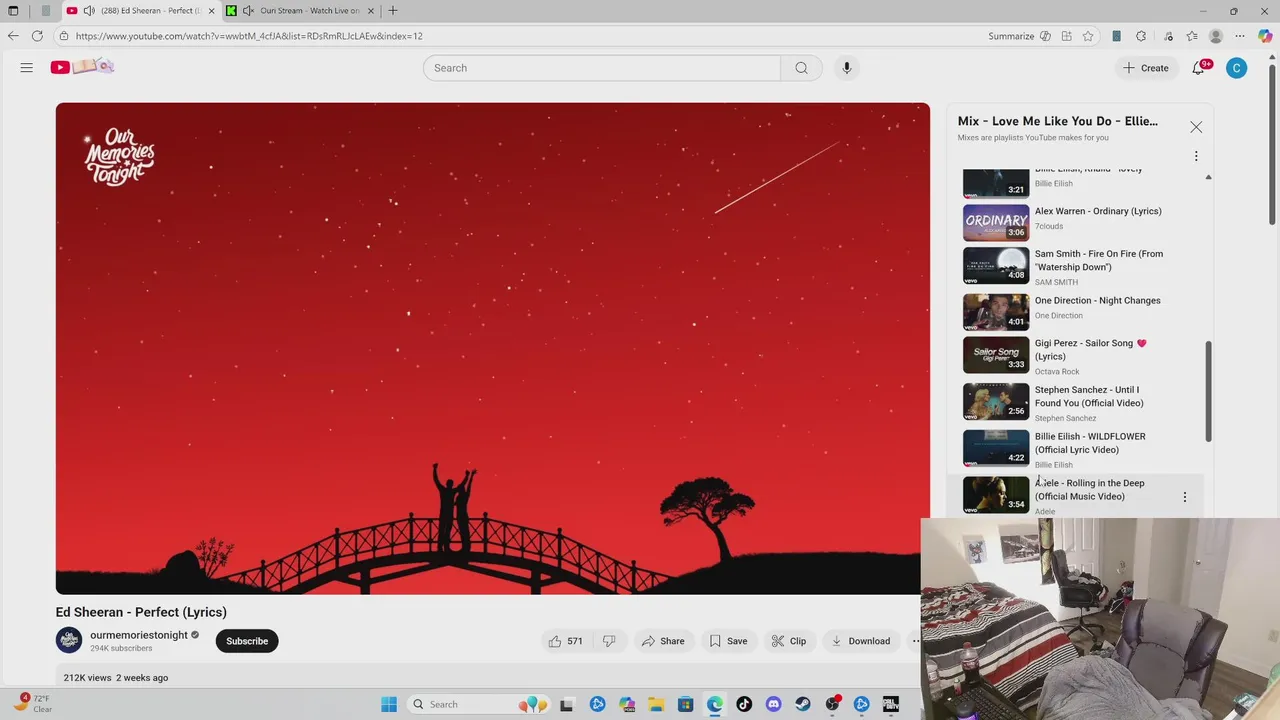Open the Create menu

point(1146,68)
